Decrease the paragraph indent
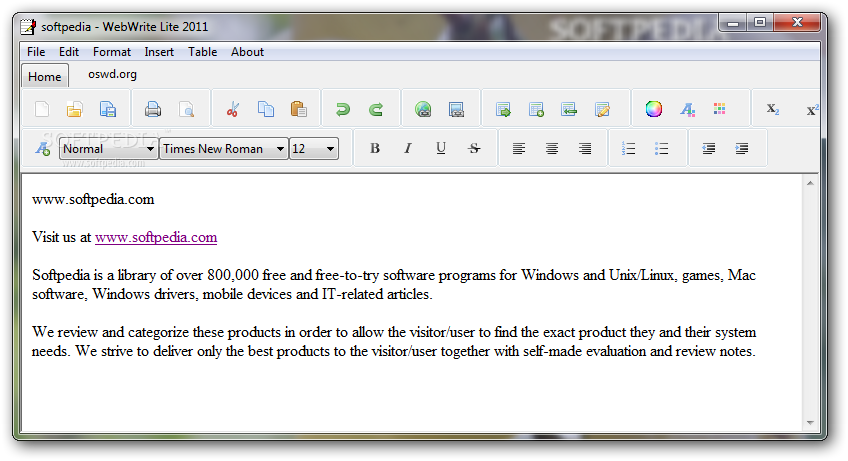The height and width of the screenshot is (461, 848). [x=708, y=148]
